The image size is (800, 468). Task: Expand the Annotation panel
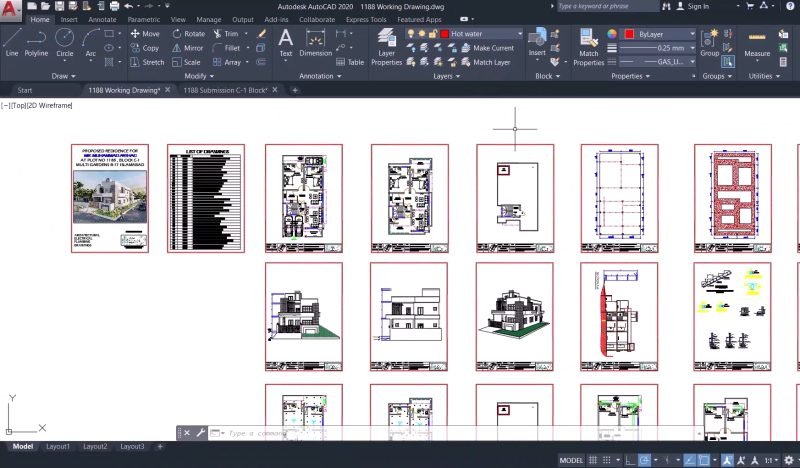320,76
